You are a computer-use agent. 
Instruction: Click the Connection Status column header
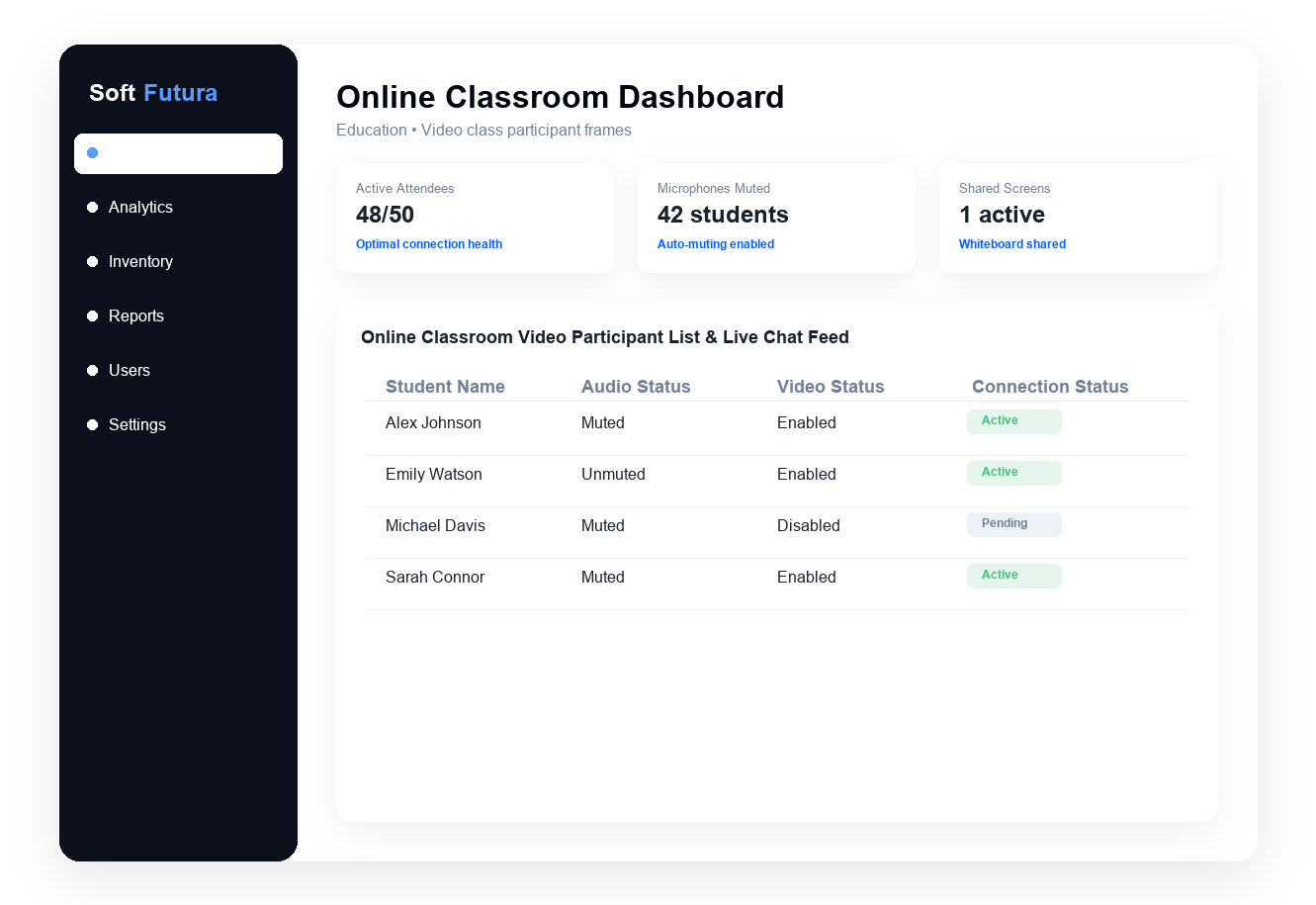1050,387
